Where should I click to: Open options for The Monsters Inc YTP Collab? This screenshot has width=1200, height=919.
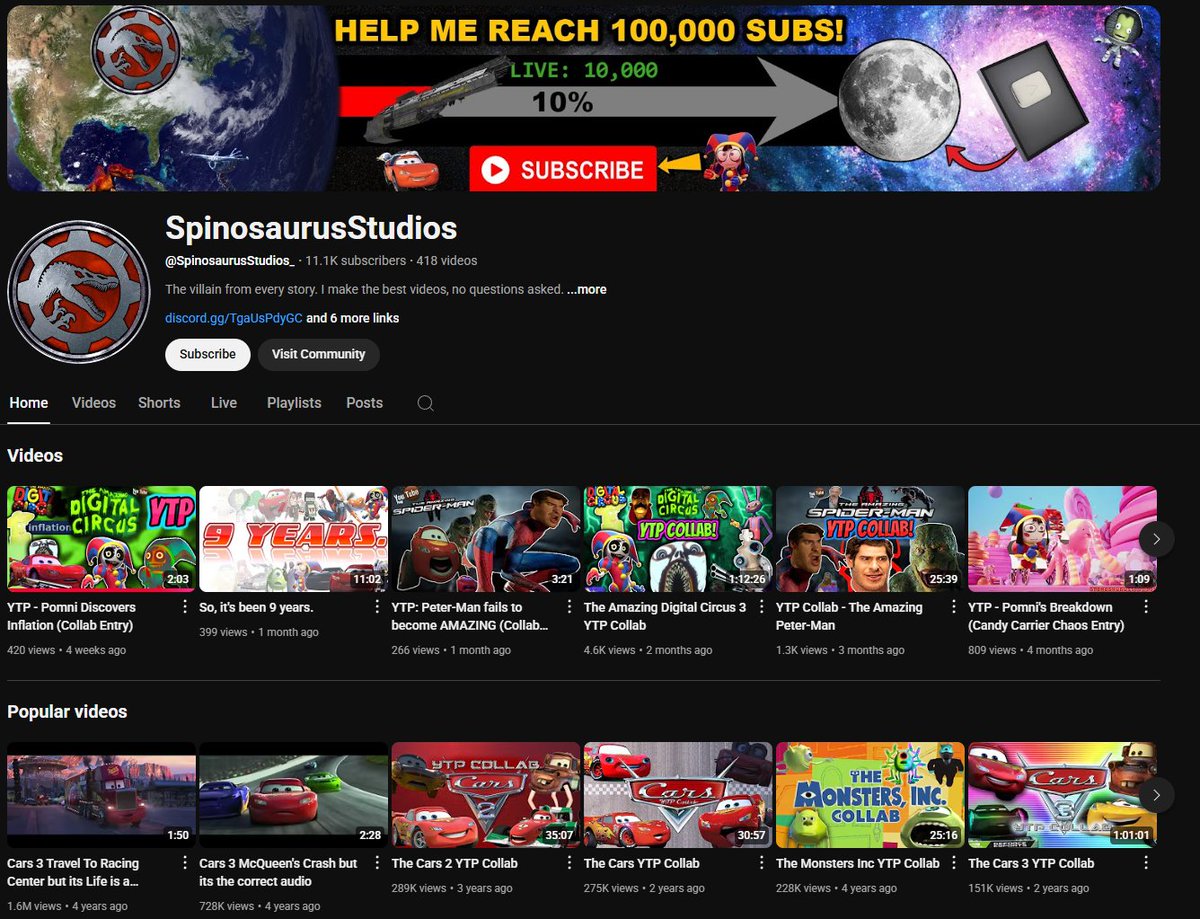click(x=952, y=863)
